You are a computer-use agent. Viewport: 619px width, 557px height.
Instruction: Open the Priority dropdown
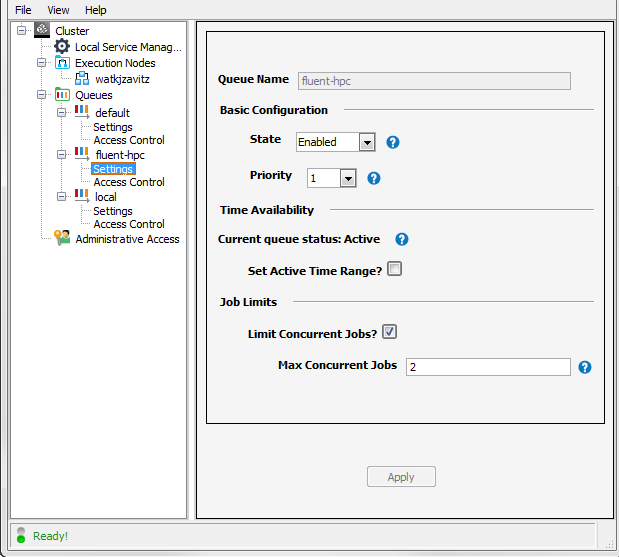point(348,179)
